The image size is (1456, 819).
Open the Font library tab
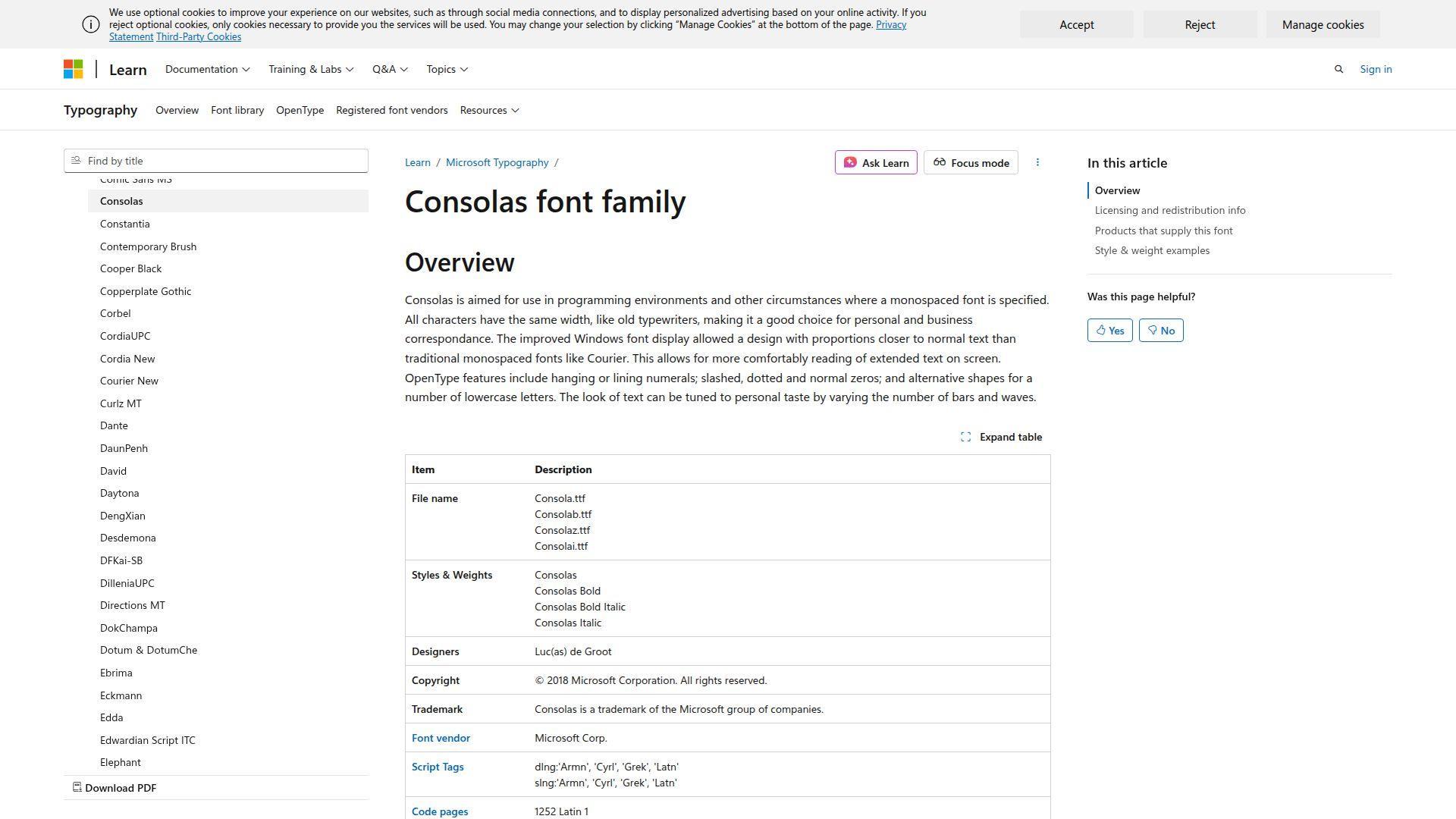point(237,110)
